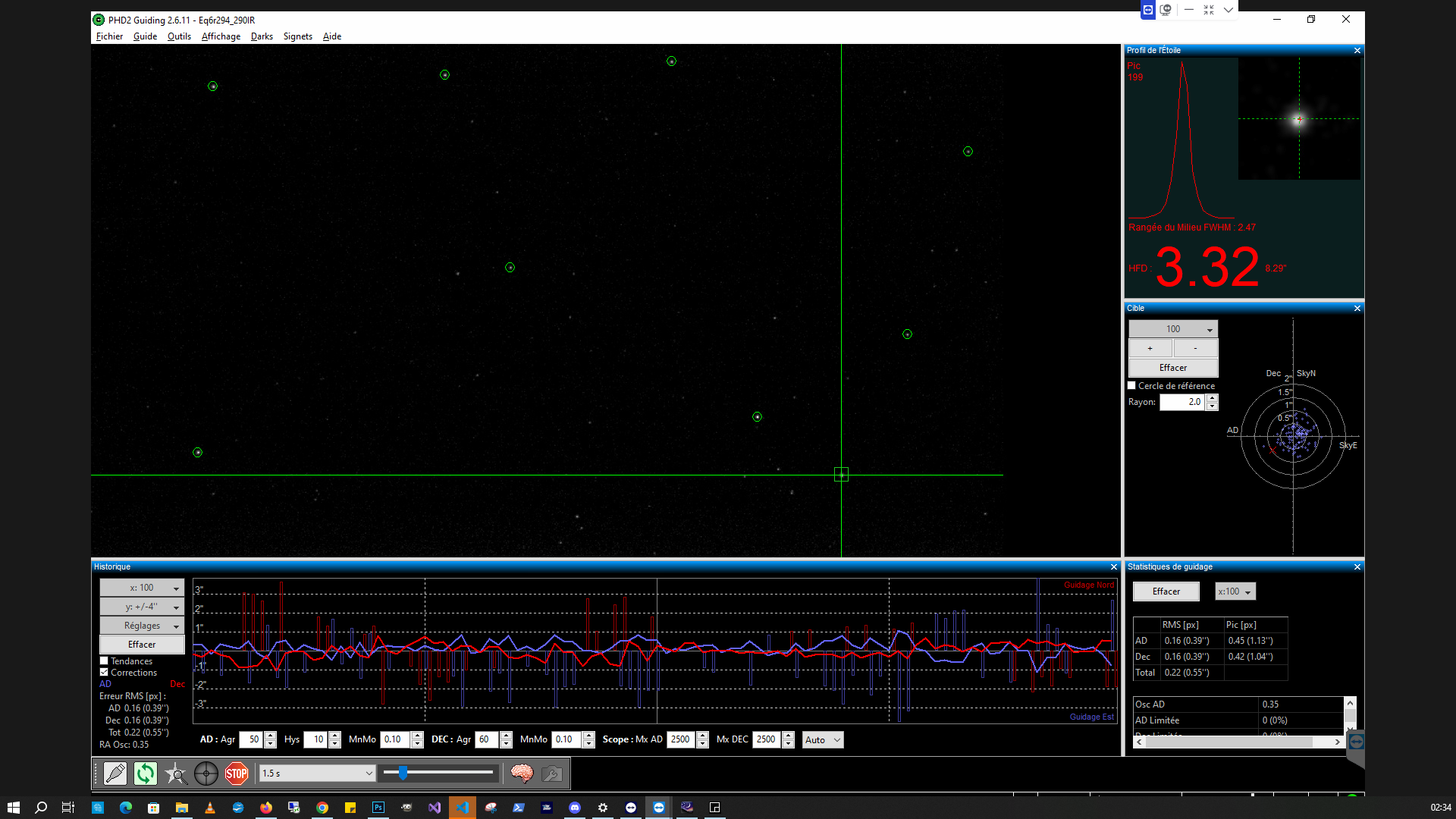Click Effacer button in Historique panel

(x=142, y=645)
